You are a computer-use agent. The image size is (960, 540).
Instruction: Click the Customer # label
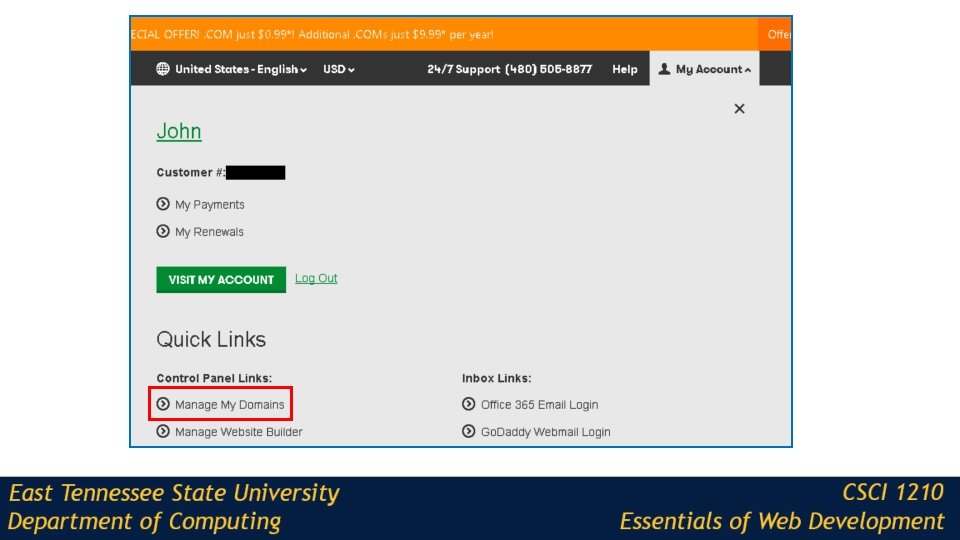190,172
